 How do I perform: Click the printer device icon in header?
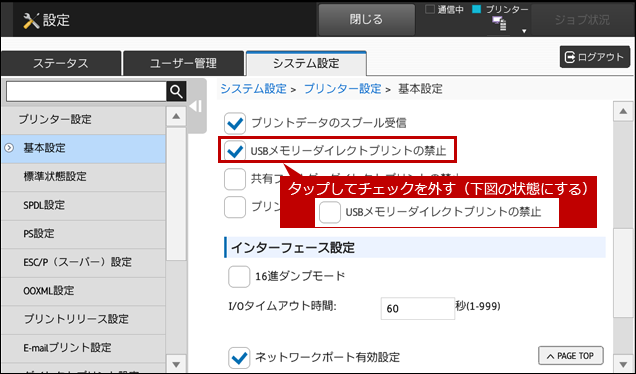499,24
